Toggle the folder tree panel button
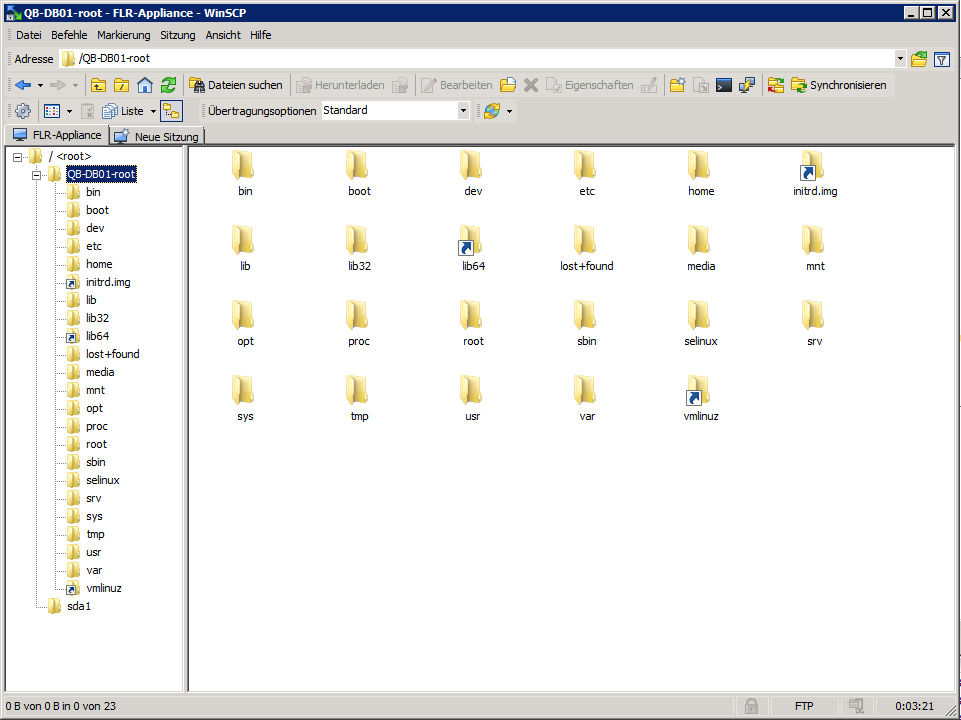This screenshot has width=961, height=720. pyautogui.click(x=171, y=111)
